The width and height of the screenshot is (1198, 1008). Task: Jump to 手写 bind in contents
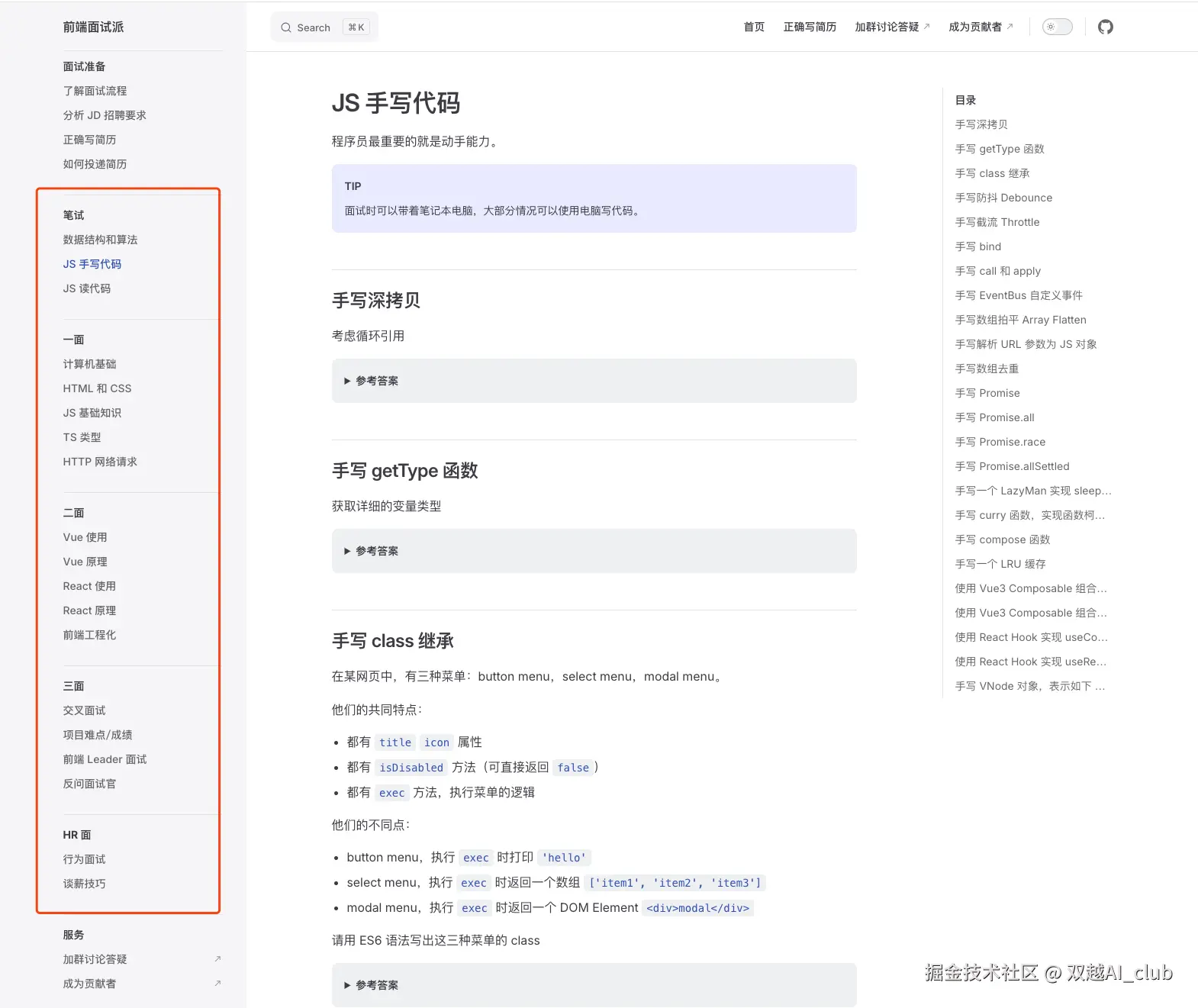click(978, 246)
